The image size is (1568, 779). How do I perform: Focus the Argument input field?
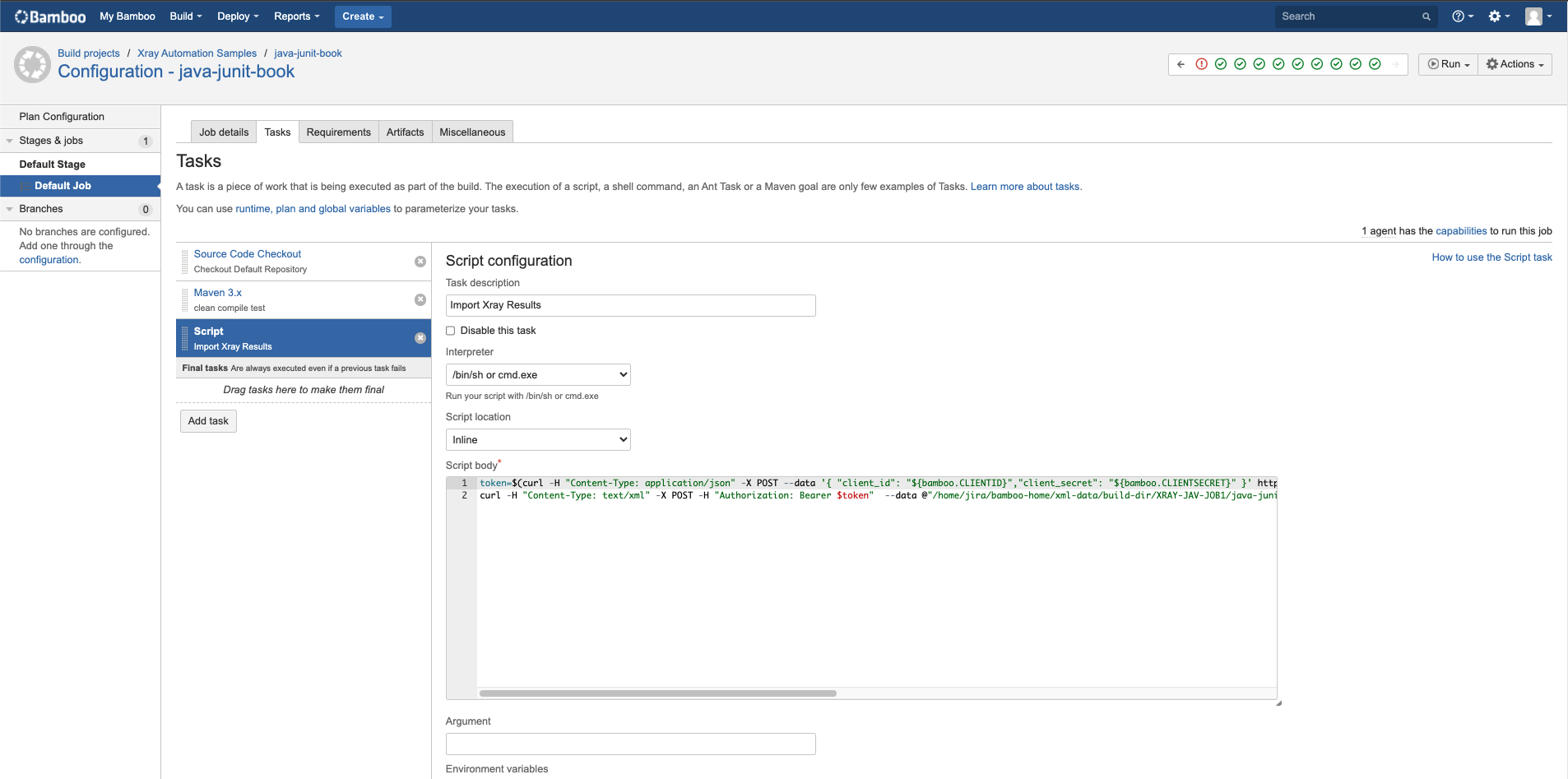[x=630, y=744]
